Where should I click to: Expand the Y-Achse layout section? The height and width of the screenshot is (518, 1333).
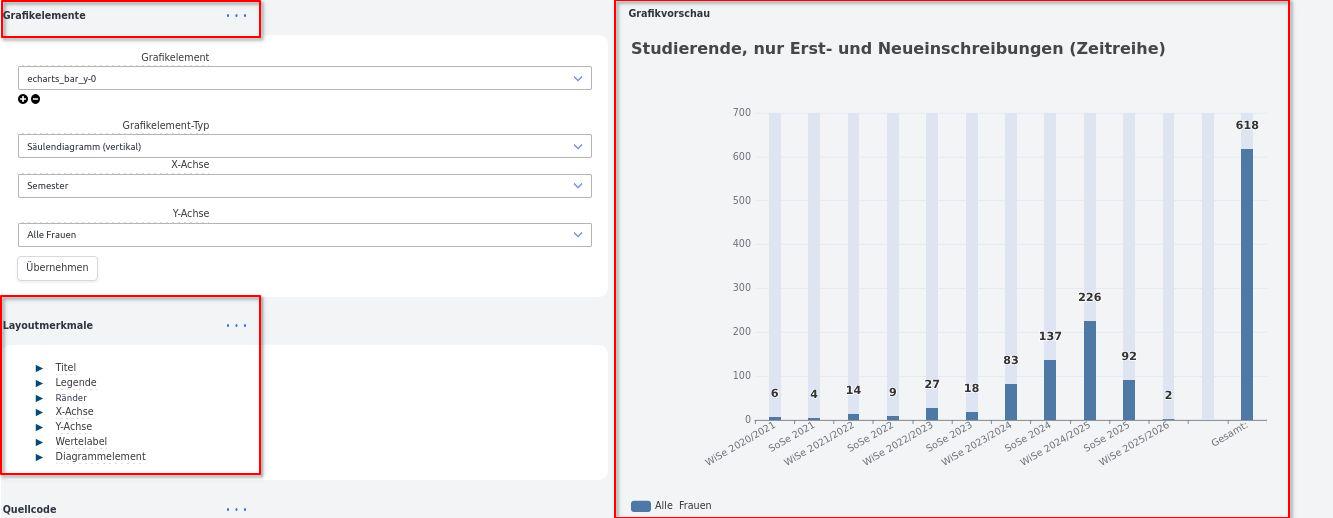point(73,427)
